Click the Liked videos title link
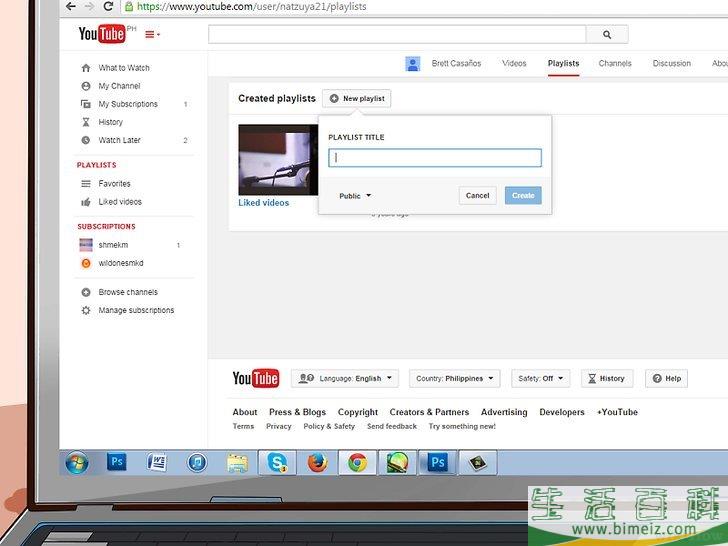This screenshot has height=546, width=728. 263,203
